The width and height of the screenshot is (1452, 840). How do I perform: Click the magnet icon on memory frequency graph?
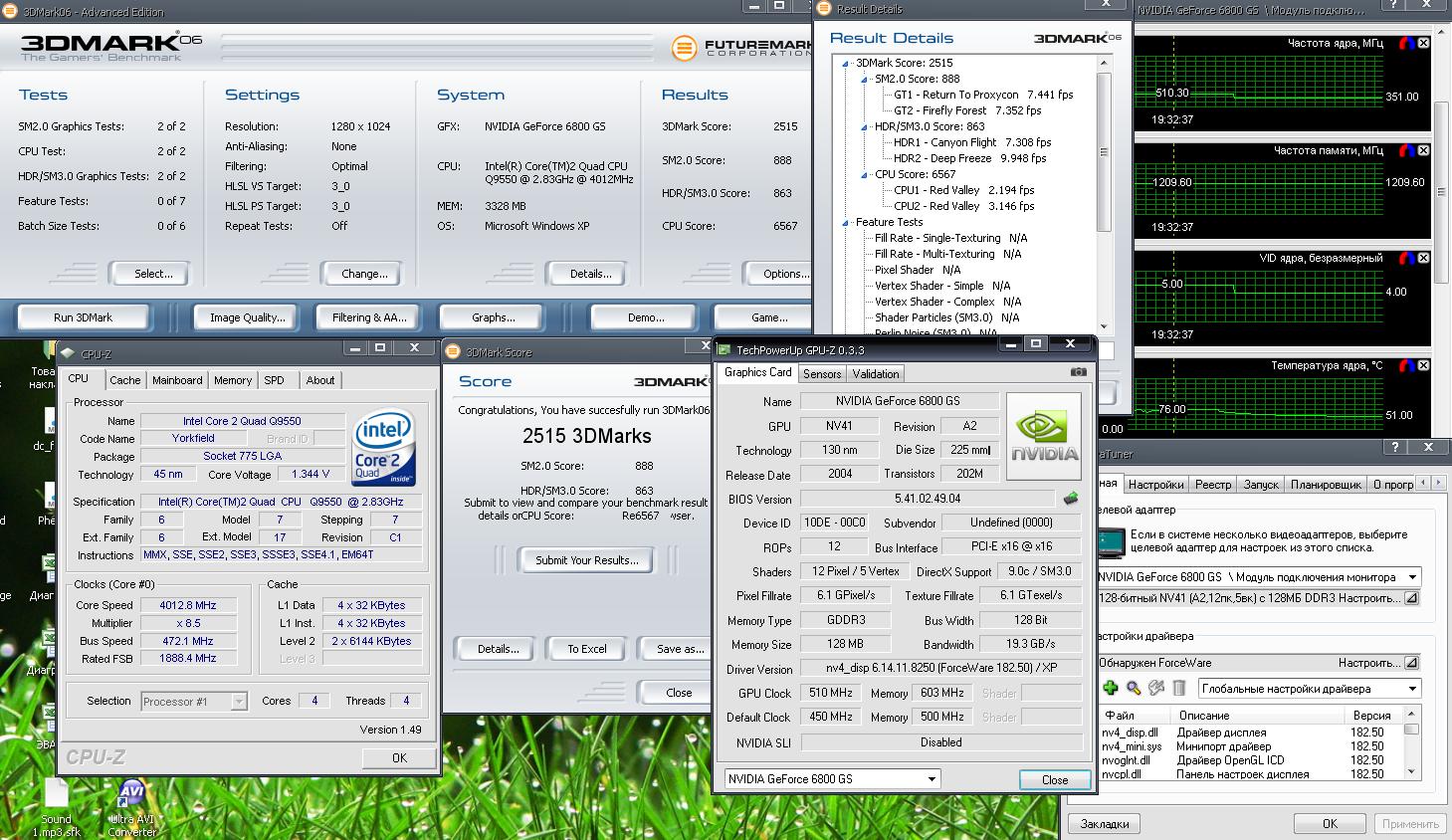[x=1406, y=151]
